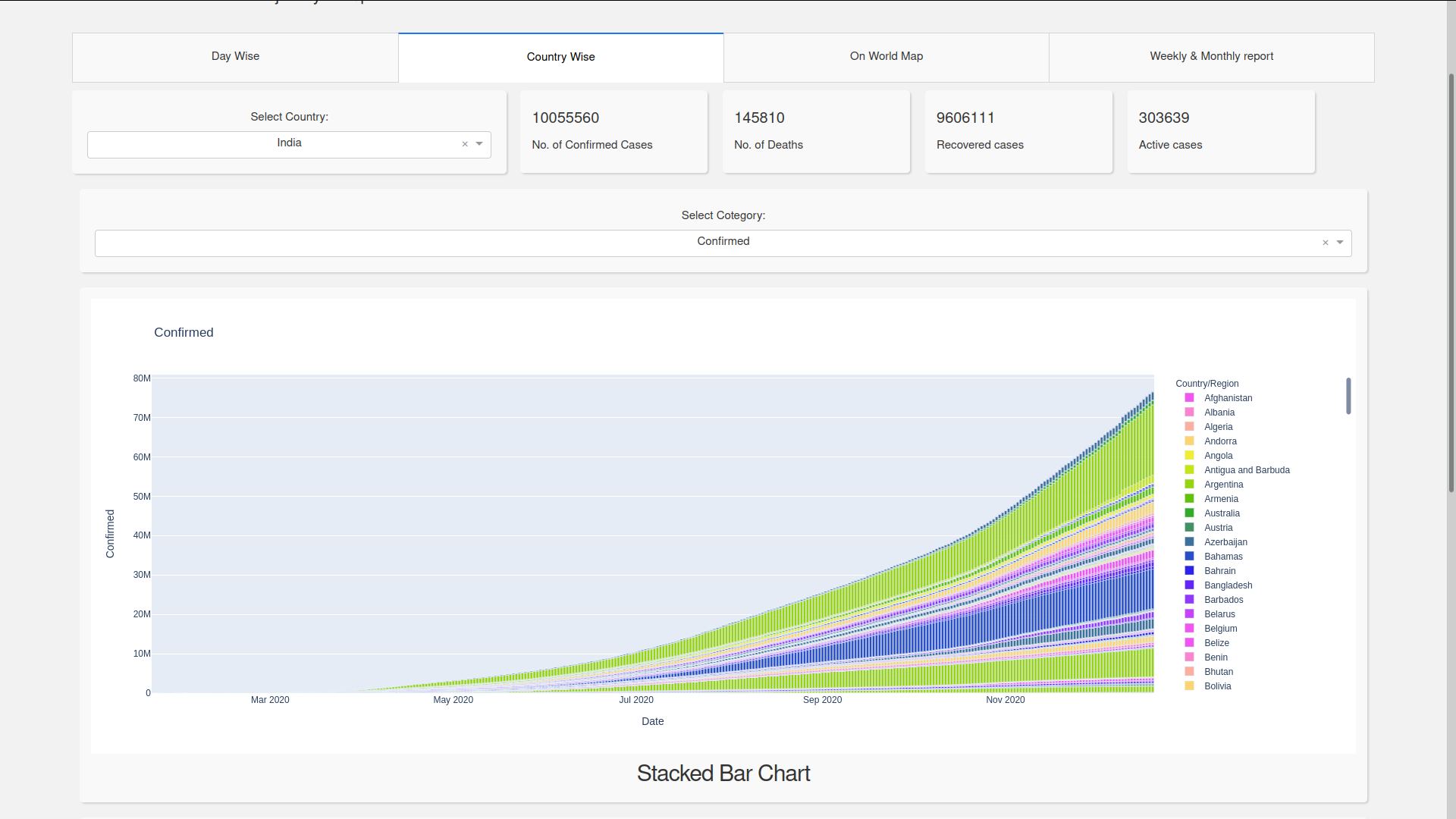
Task: Click the Confirmed Cases count value
Action: [566, 117]
